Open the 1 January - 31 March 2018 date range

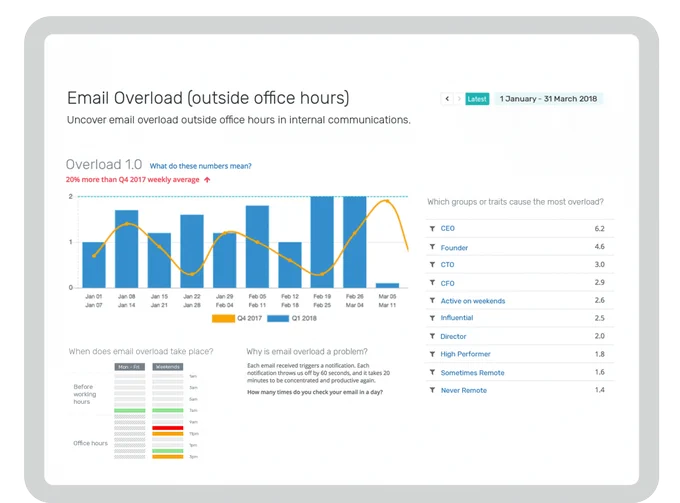coord(548,99)
